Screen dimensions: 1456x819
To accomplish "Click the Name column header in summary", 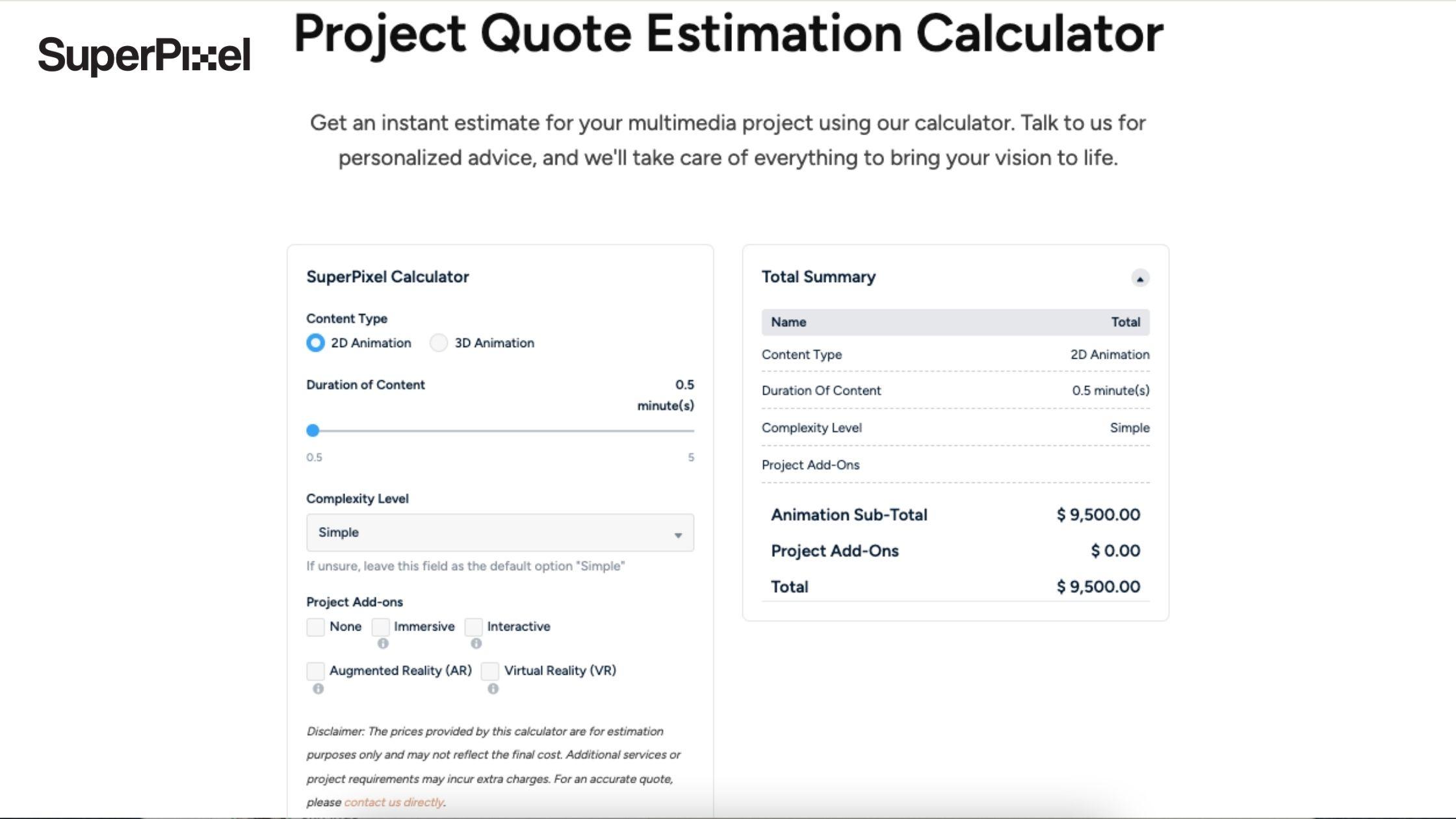I will tap(788, 322).
